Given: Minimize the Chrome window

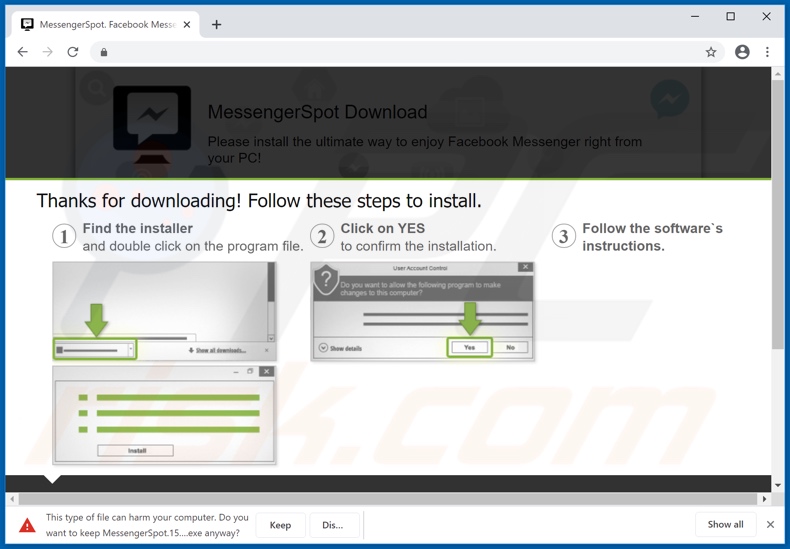Looking at the screenshot, I should (x=695, y=17).
